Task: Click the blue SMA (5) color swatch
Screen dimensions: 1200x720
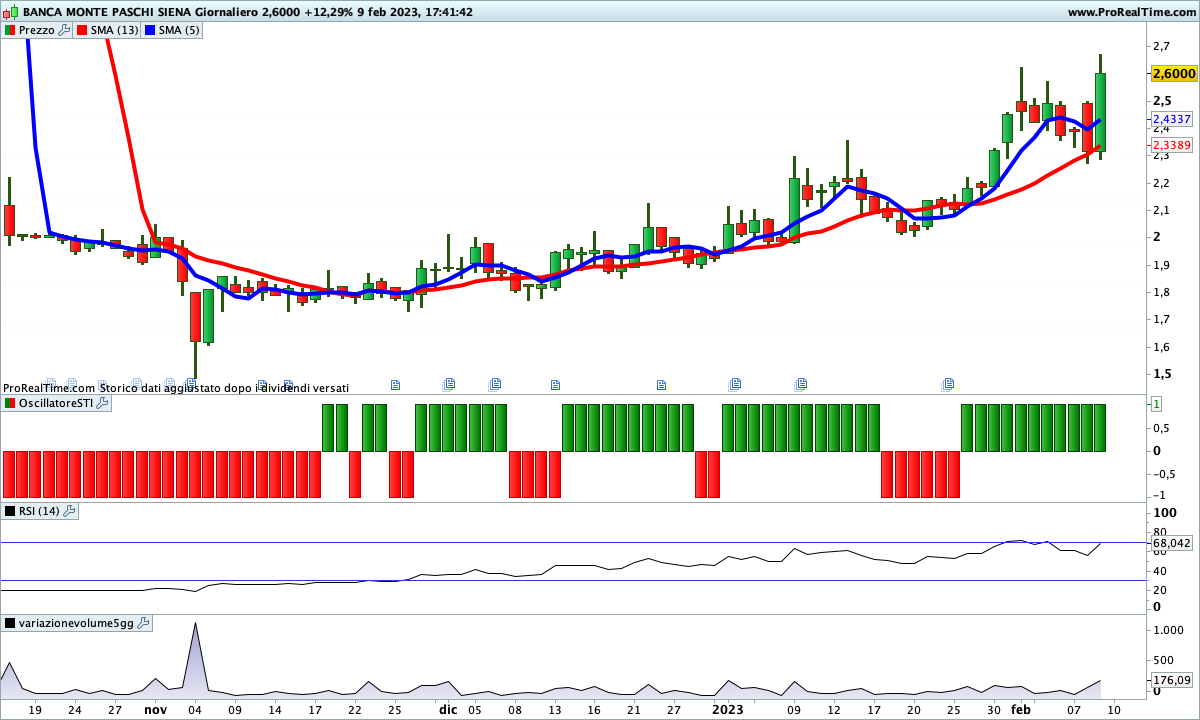Action: click(x=150, y=30)
